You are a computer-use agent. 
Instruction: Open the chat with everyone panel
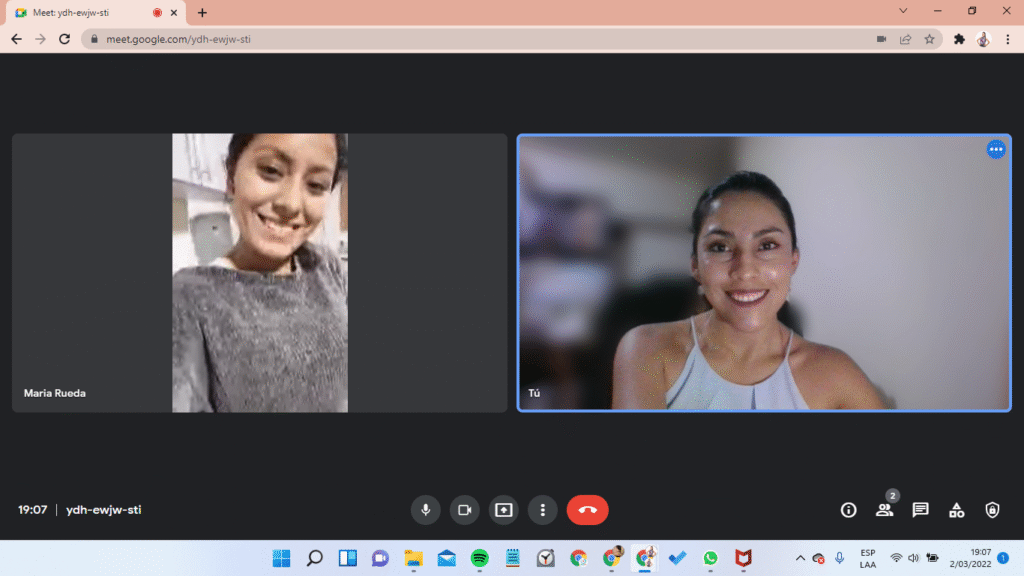[x=920, y=510]
